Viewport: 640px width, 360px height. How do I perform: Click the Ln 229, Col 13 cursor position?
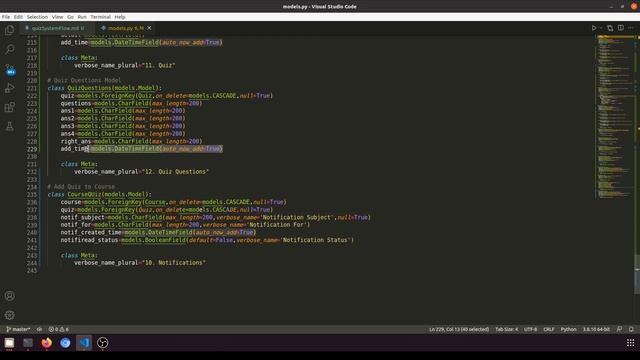click(x=459, y=329)
